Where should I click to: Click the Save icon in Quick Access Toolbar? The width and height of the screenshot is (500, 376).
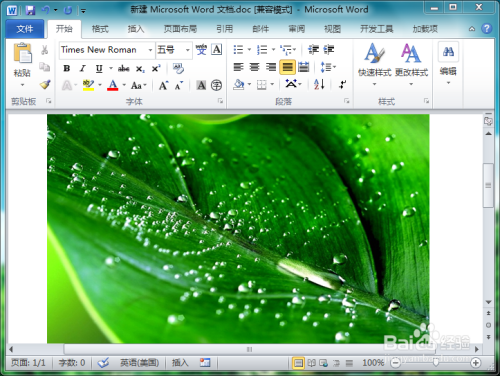30,10
